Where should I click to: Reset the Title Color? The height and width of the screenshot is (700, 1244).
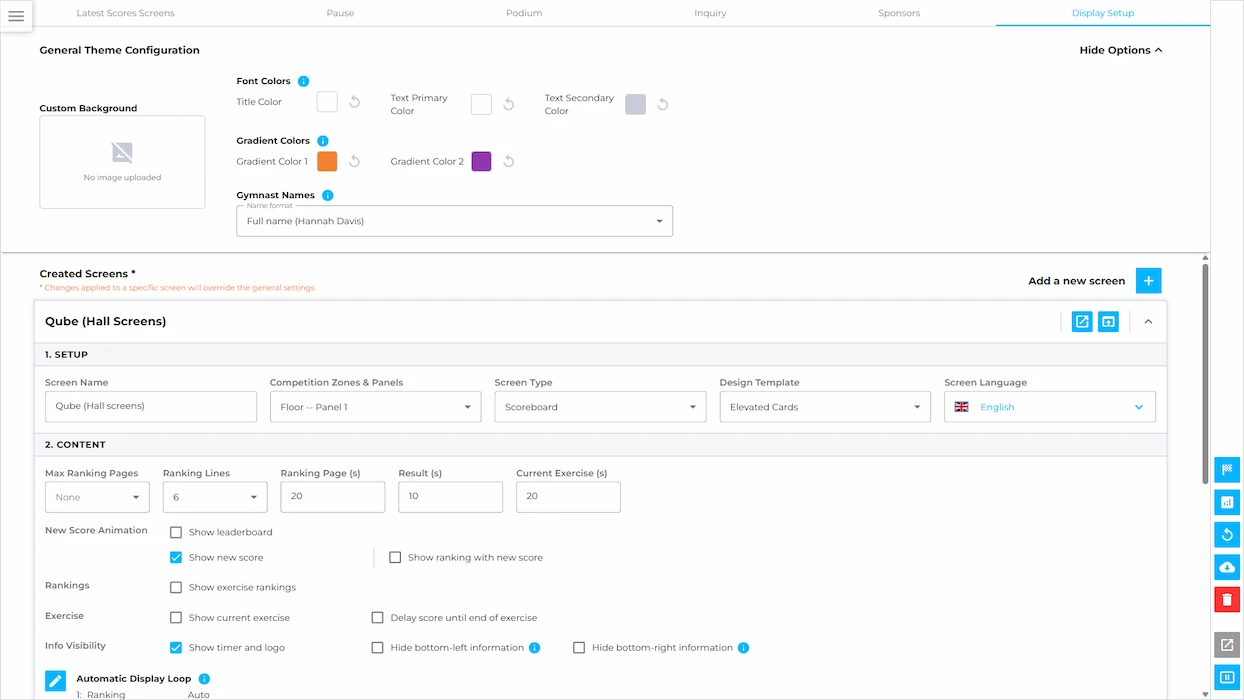(x=355, y=103)
